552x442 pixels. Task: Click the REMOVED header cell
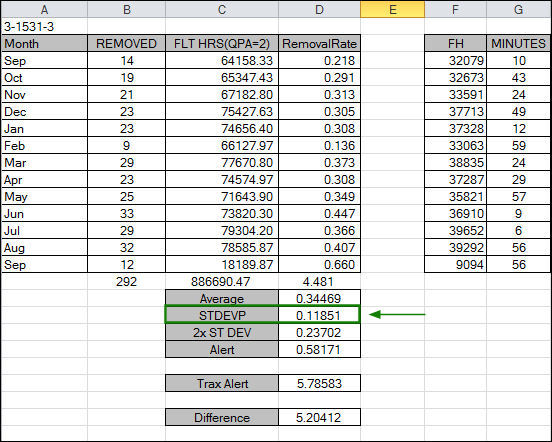[126, 43]
